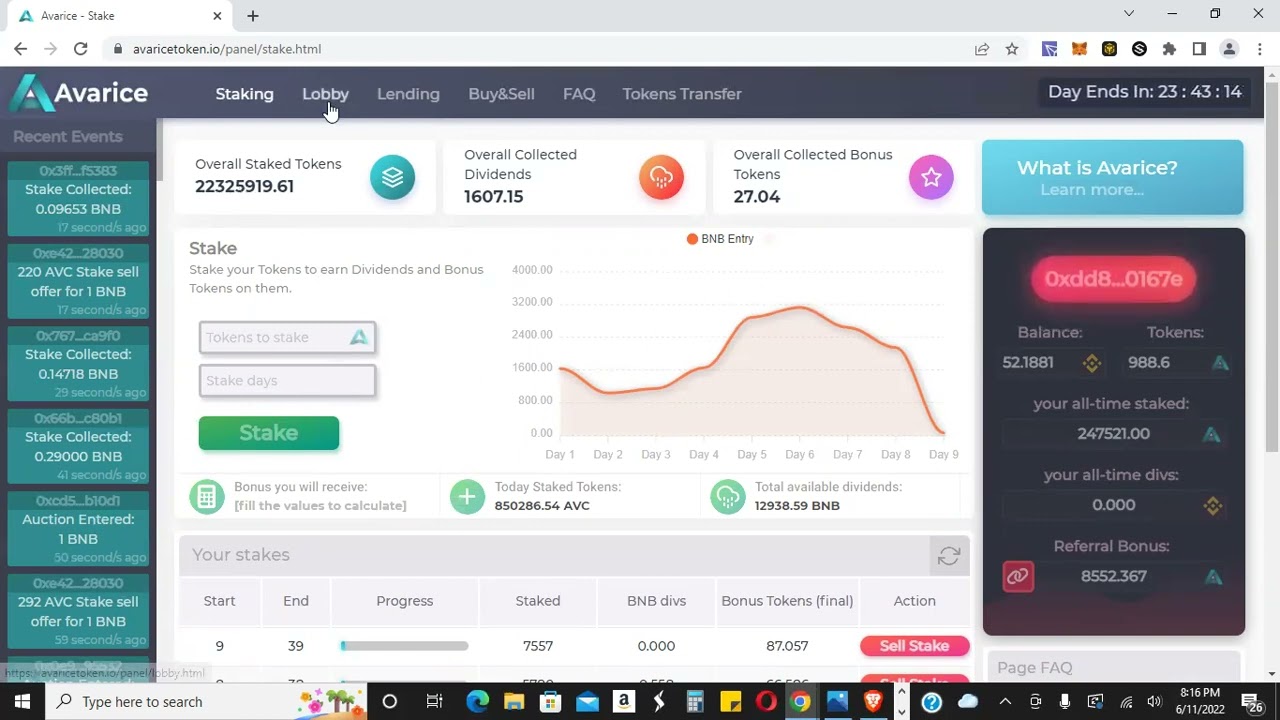Click the Tokens to stake input field
This screenshot has height=720, width=1280.
[x=287, y=338]
